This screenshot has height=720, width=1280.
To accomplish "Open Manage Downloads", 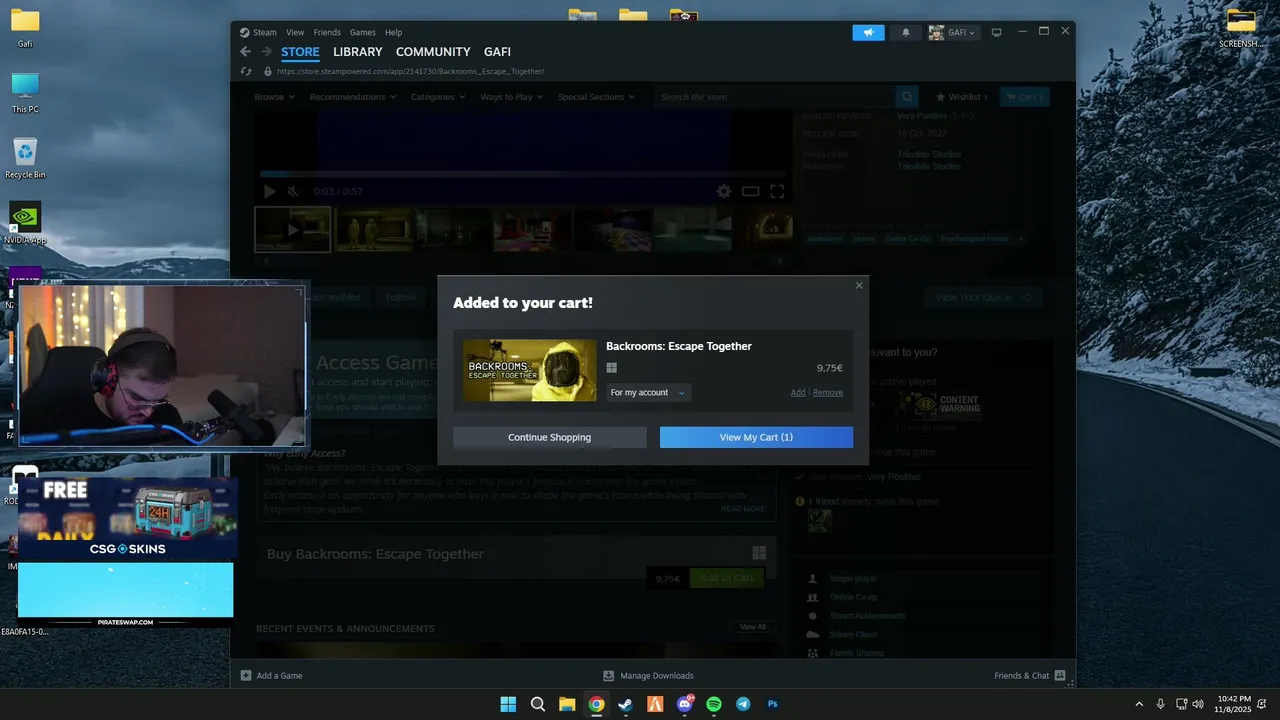I will click(648, 676).
